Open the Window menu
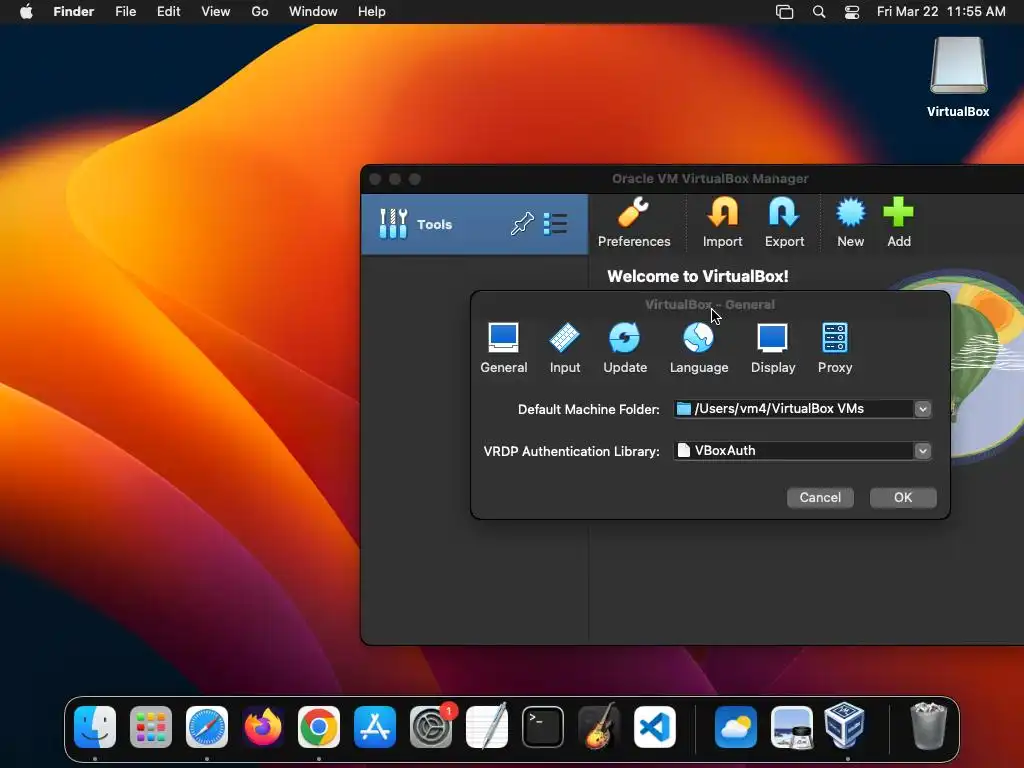 pos(313,12)
